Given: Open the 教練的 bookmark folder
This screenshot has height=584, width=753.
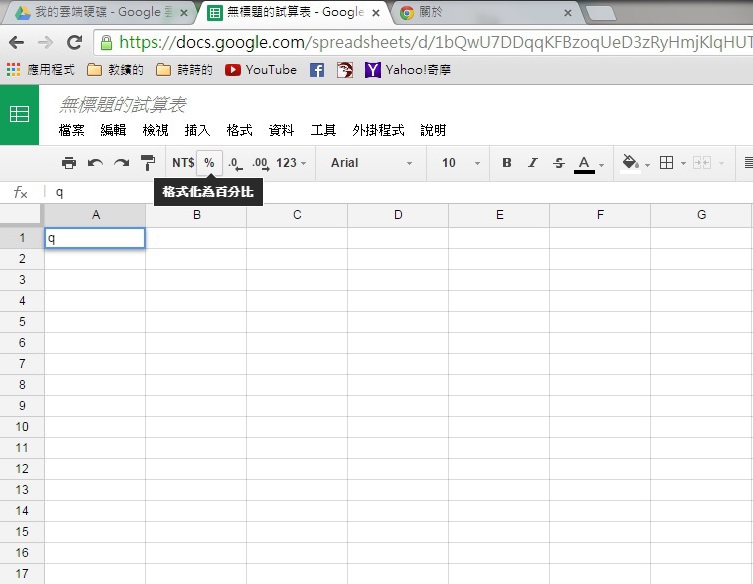Looking at the screenshot, I should click(115, 70).
